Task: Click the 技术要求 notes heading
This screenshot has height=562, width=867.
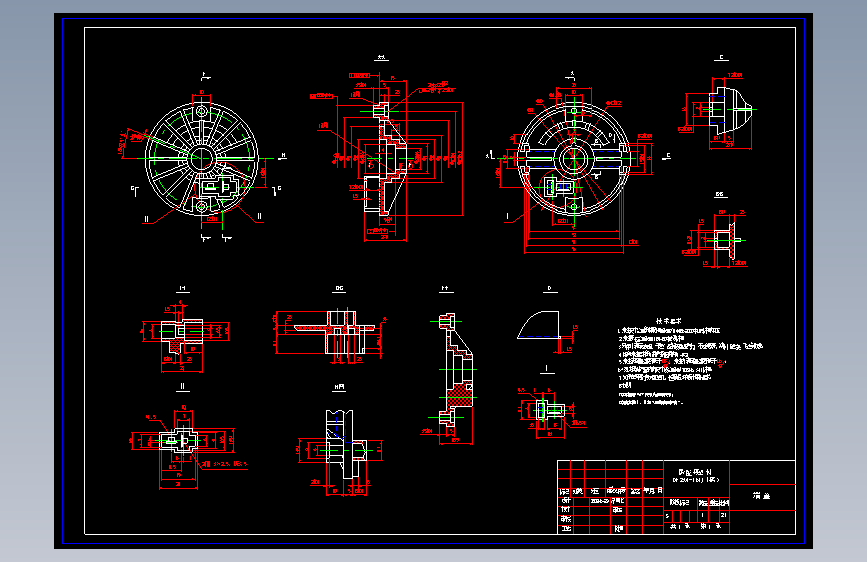Action: tap(668, 321)
